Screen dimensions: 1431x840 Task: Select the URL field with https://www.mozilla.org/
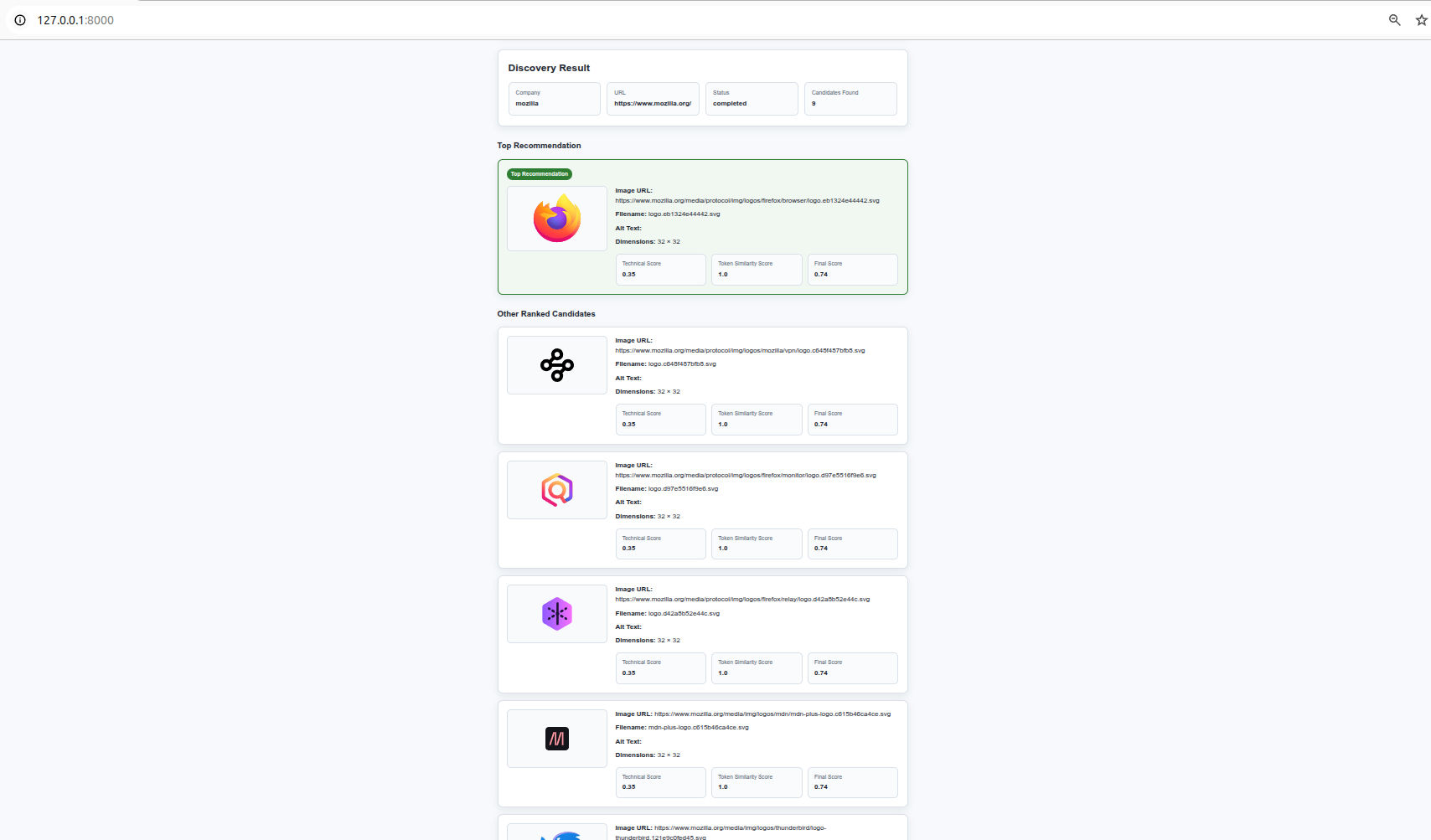[x=654, y=99]
